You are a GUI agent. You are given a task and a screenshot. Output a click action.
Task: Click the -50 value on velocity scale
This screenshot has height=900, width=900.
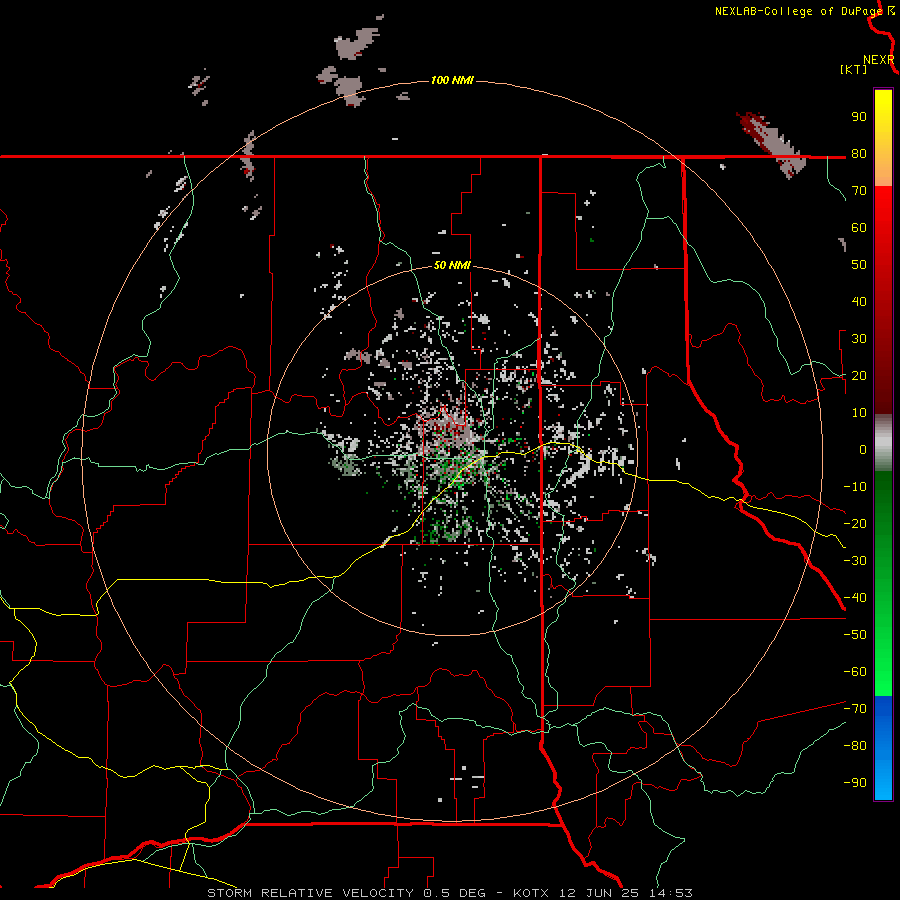pos(855,635)
